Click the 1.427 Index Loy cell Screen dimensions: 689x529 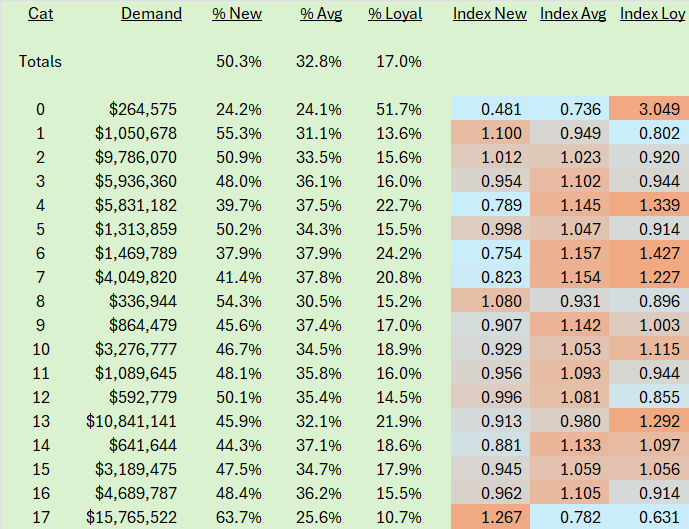(649, 252)
